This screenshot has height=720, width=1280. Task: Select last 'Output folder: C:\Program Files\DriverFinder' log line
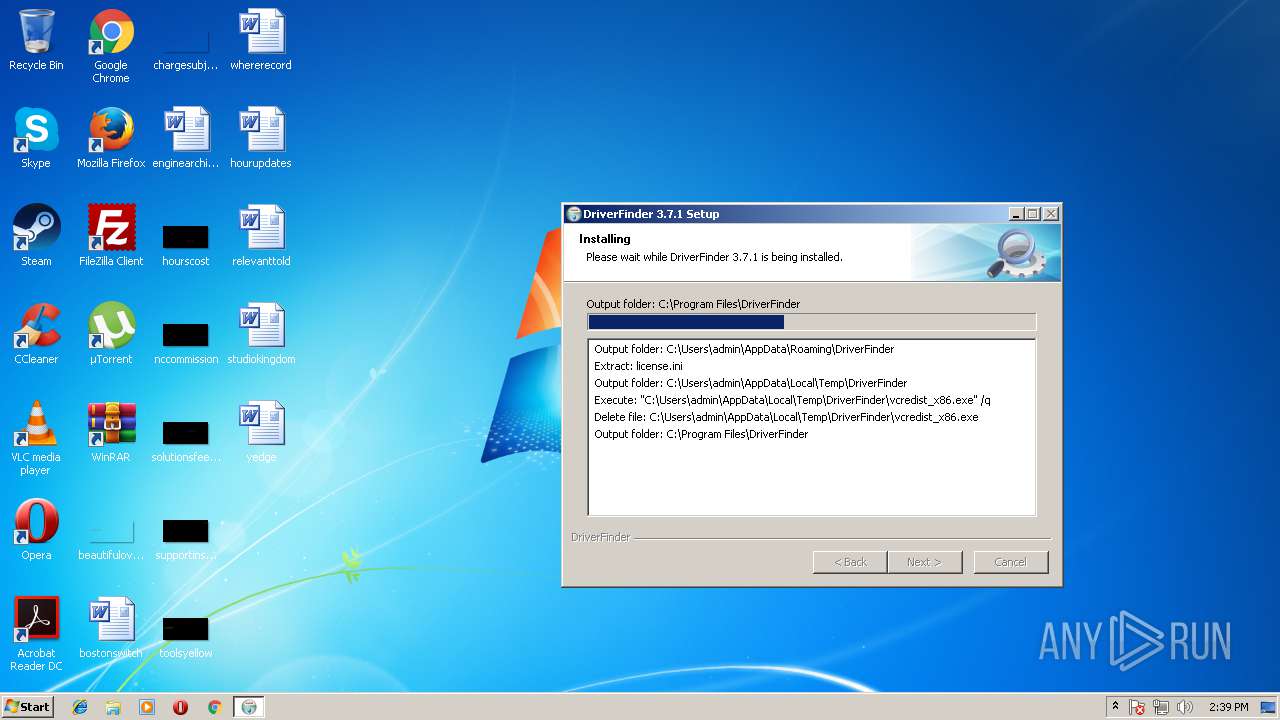tap(701, 434)
